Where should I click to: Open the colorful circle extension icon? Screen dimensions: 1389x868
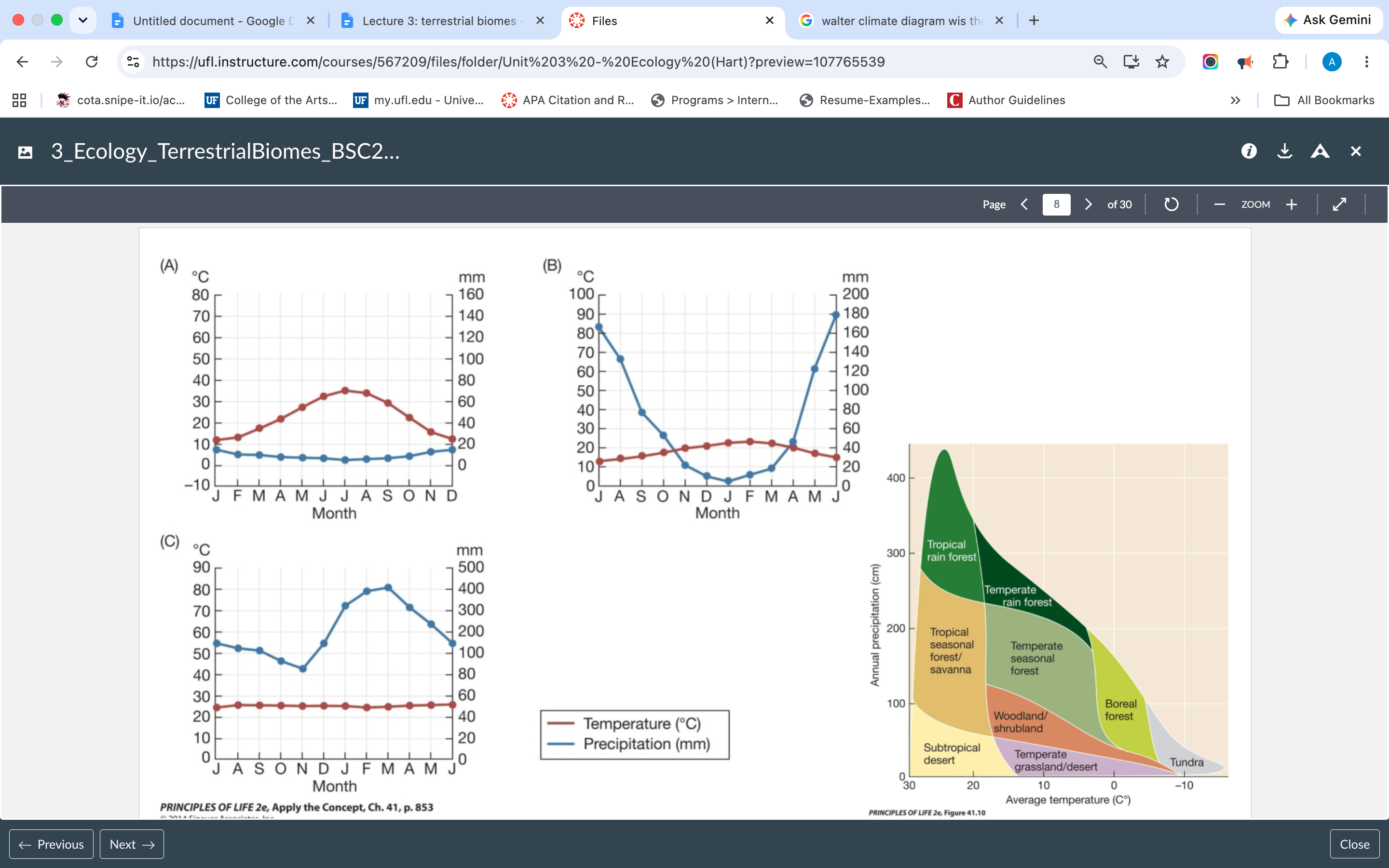click(1211, 61)
